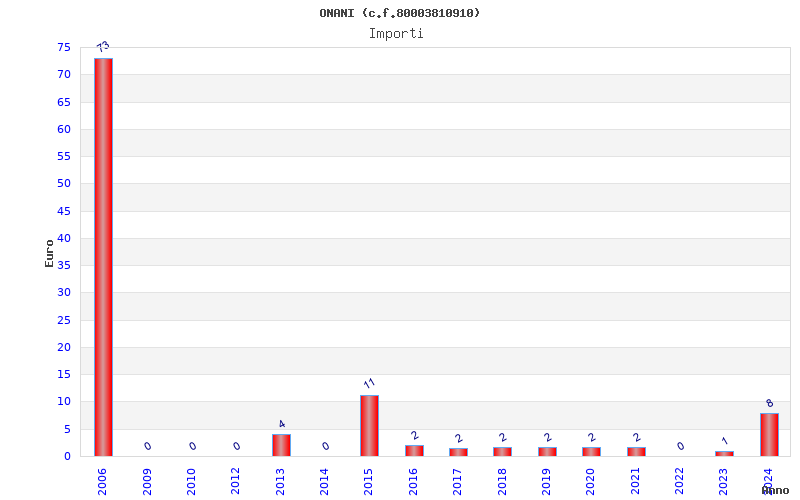
Task: Click the 2020 year label
Action: coord(590,482)
